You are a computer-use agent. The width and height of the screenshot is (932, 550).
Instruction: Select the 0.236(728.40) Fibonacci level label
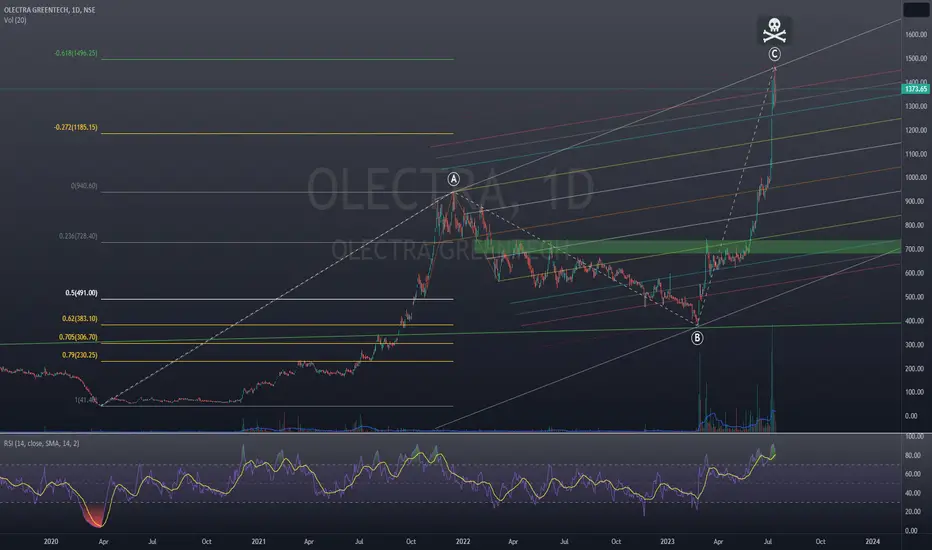click(78, 236)
